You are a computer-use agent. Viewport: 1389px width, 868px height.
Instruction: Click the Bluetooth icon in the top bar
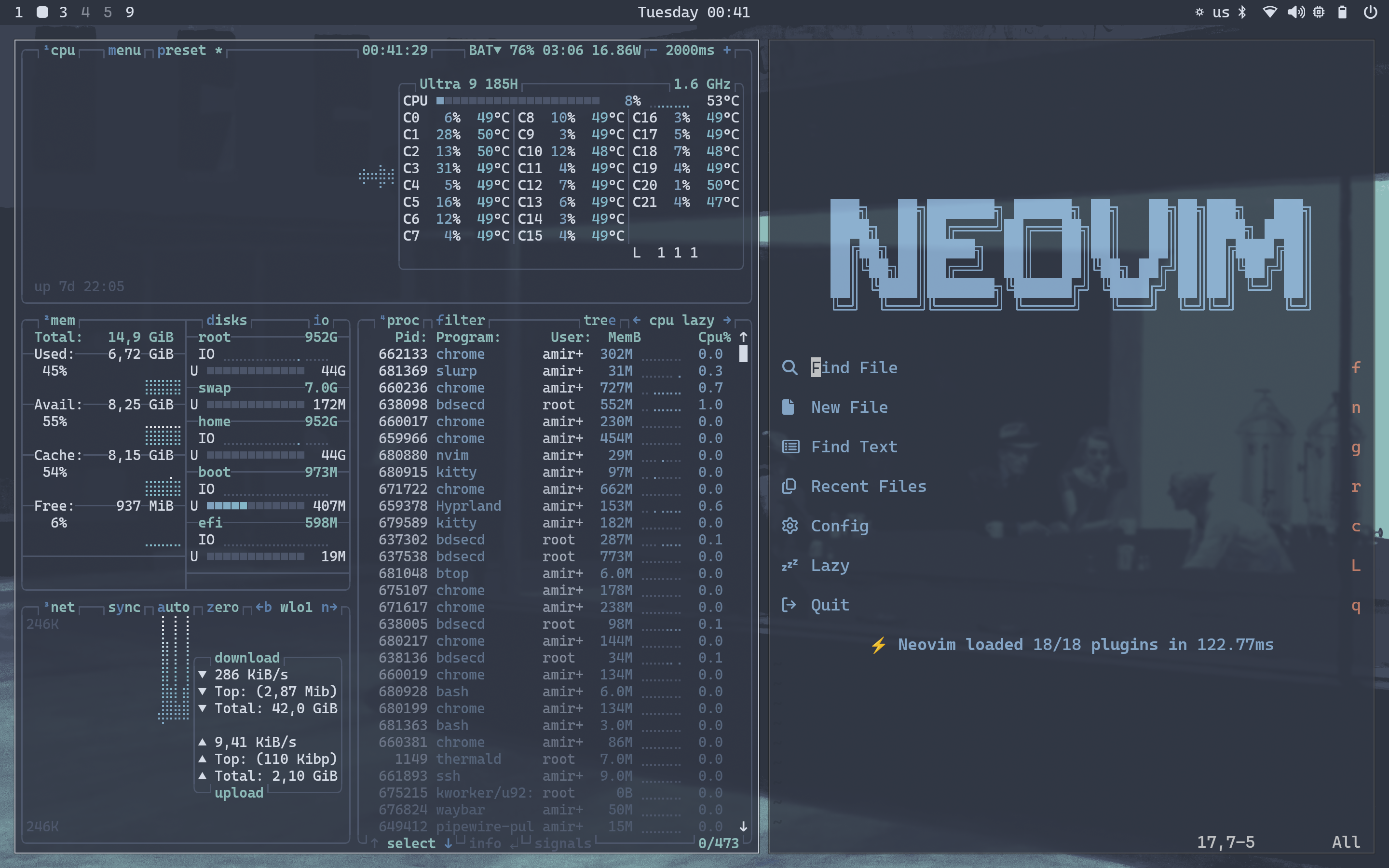point(1243,12)
